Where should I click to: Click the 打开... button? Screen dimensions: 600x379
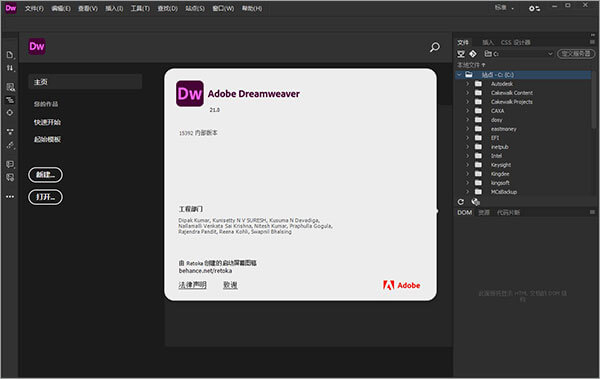(x=45, y=197)
